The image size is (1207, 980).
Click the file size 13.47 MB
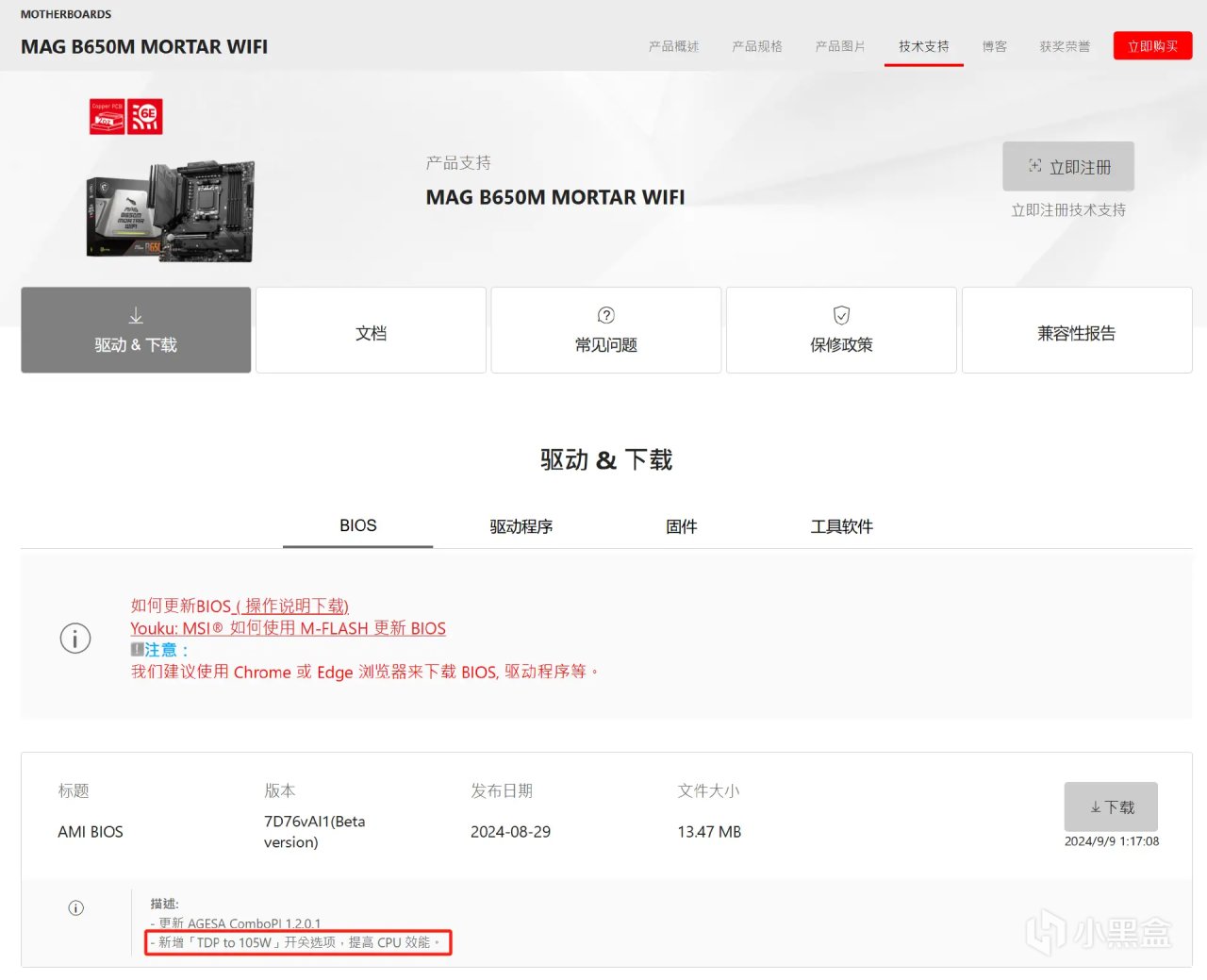(709, 832)
